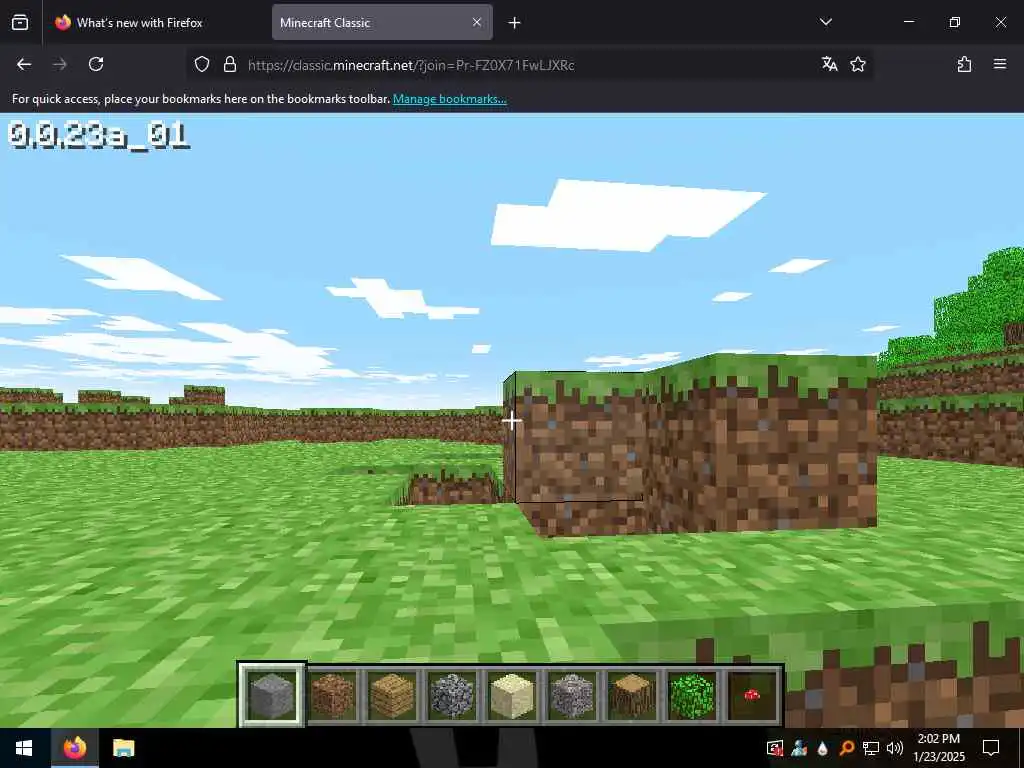Click the Manage bookmarks link
This screenshot has width=1024, height=768.
click(x=449, y=99)
